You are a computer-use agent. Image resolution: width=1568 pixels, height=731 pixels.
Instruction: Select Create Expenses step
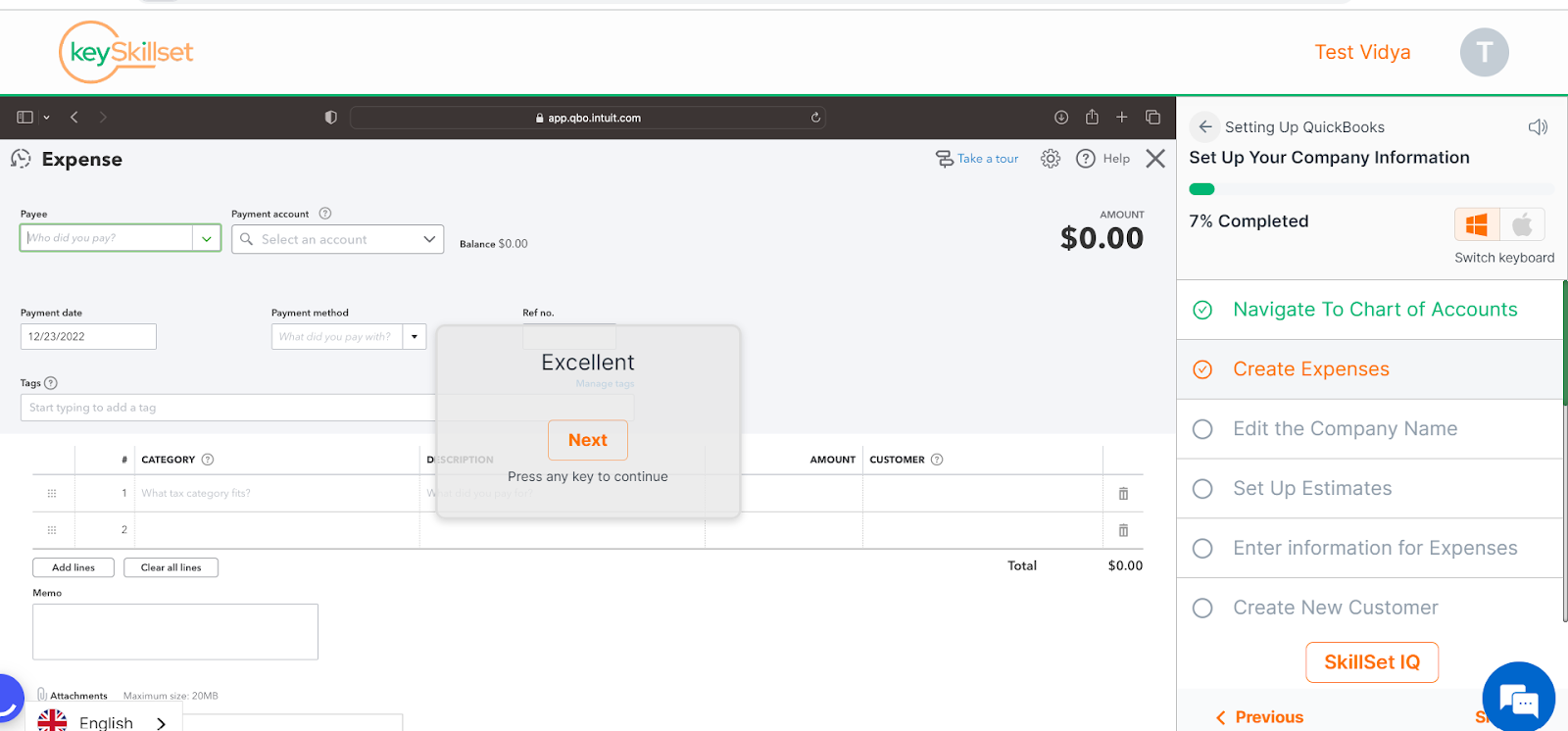(x=1369, y=369)
